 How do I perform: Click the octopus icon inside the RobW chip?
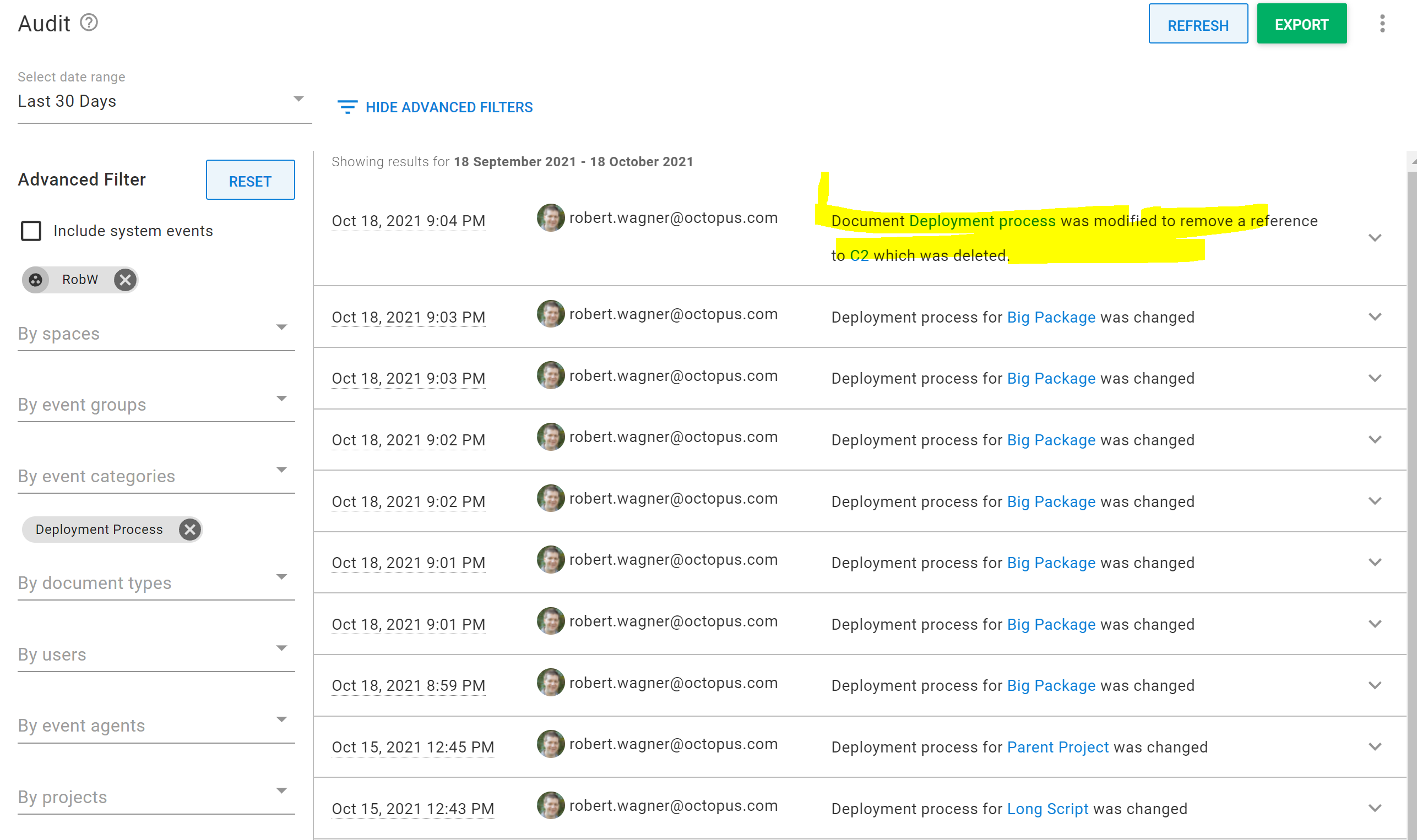pos(36,279)
